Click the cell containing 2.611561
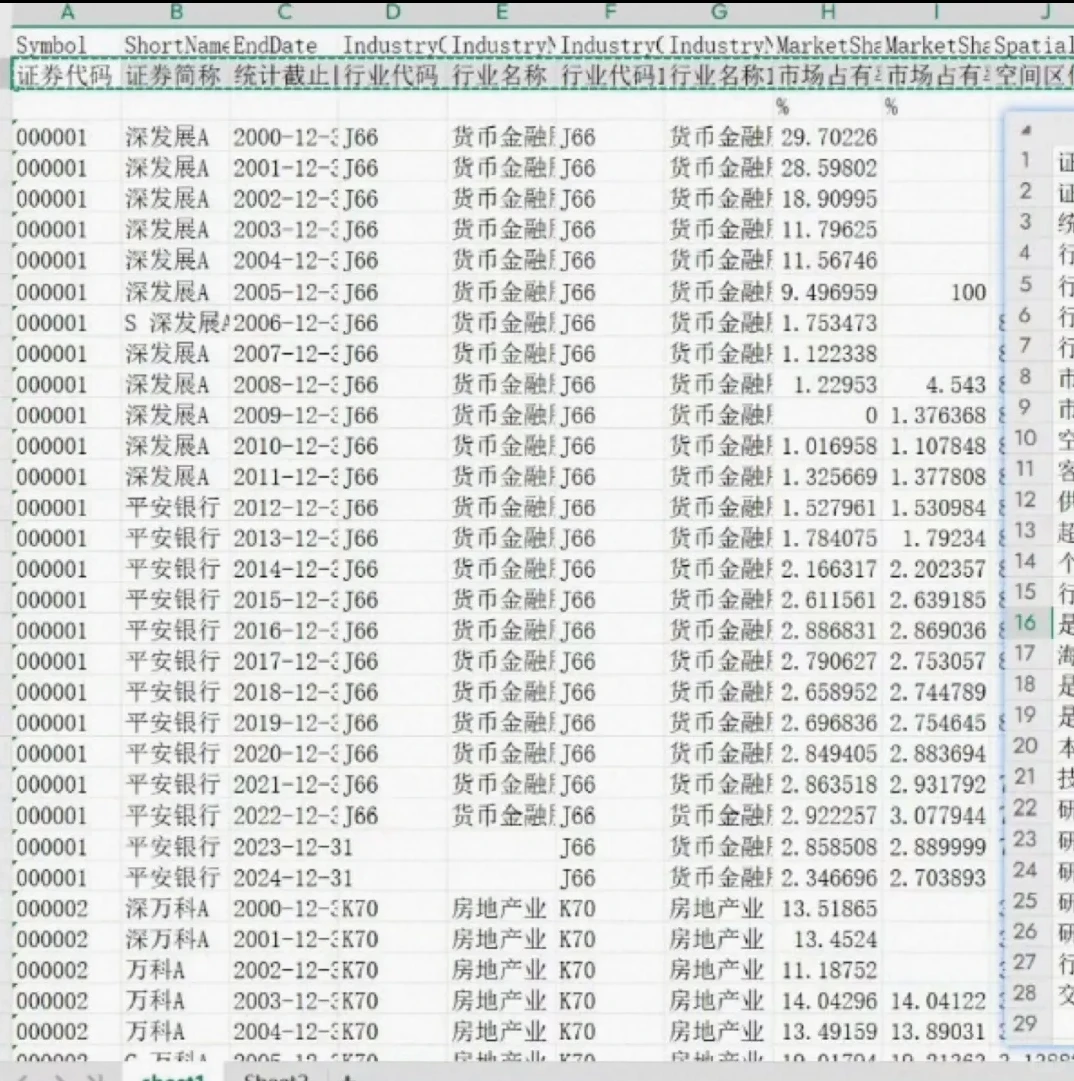 click(829, 600)
